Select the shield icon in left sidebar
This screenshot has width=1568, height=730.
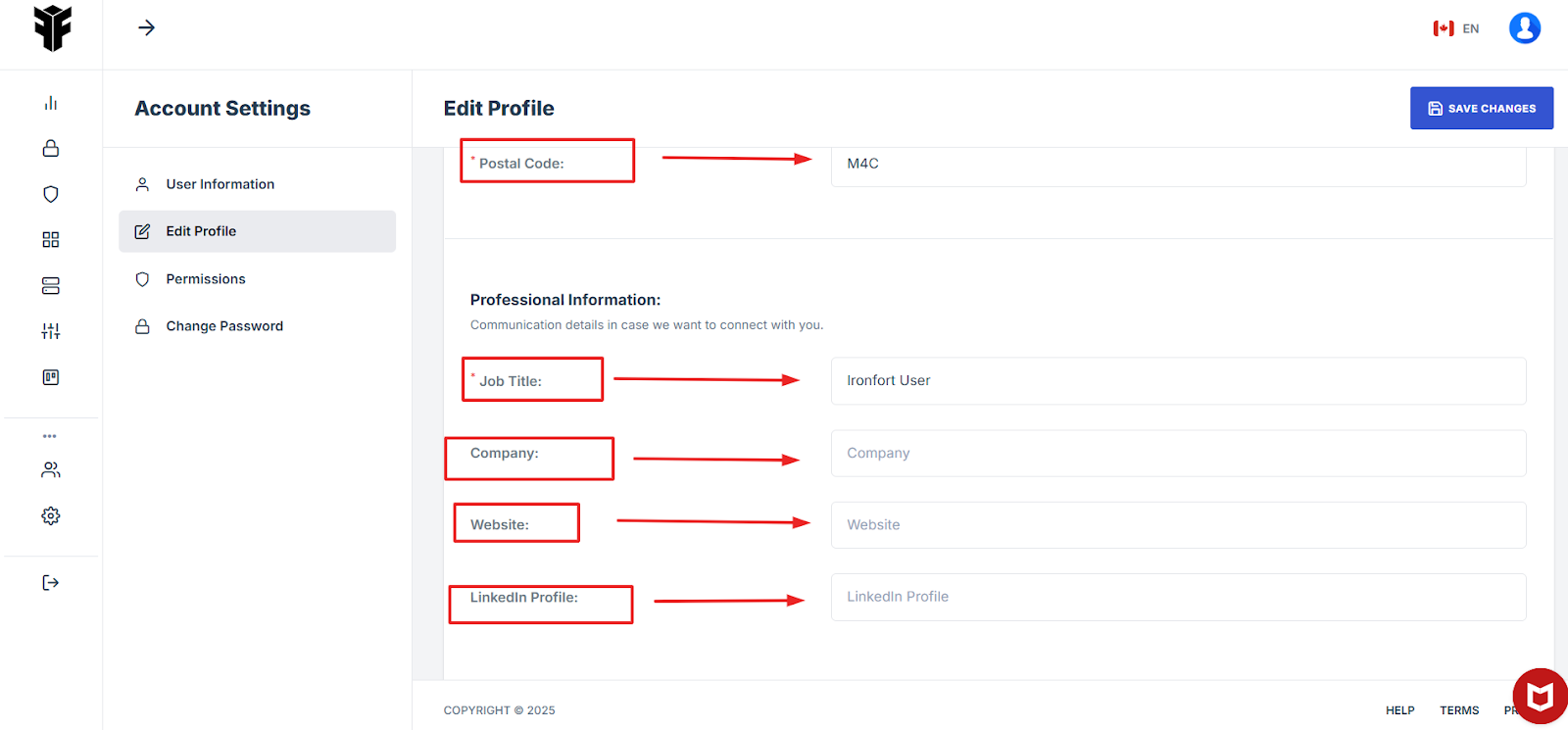coord(51,194)
